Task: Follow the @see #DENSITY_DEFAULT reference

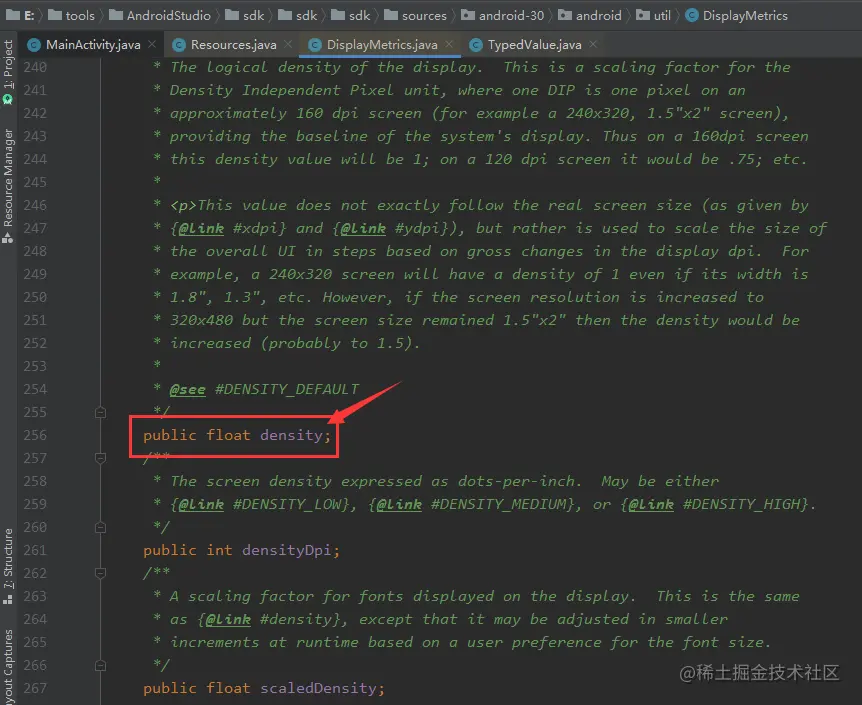Action: coord(264,389)
